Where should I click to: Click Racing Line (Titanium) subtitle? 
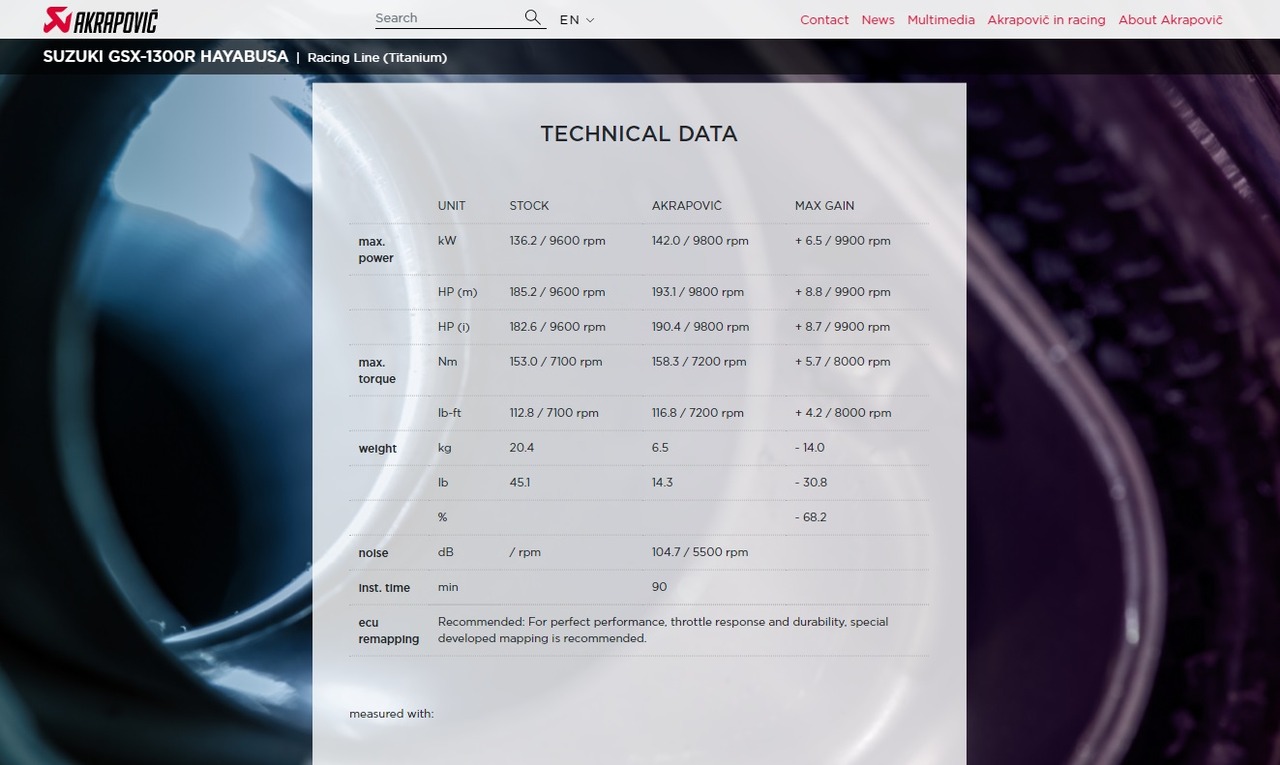(x=377, y=58)
